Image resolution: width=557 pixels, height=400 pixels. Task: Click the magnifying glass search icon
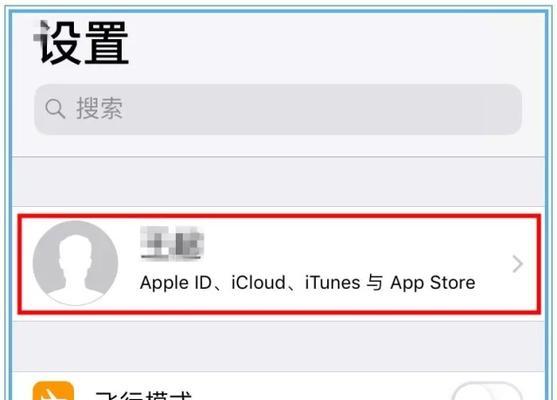coord(55,109)
